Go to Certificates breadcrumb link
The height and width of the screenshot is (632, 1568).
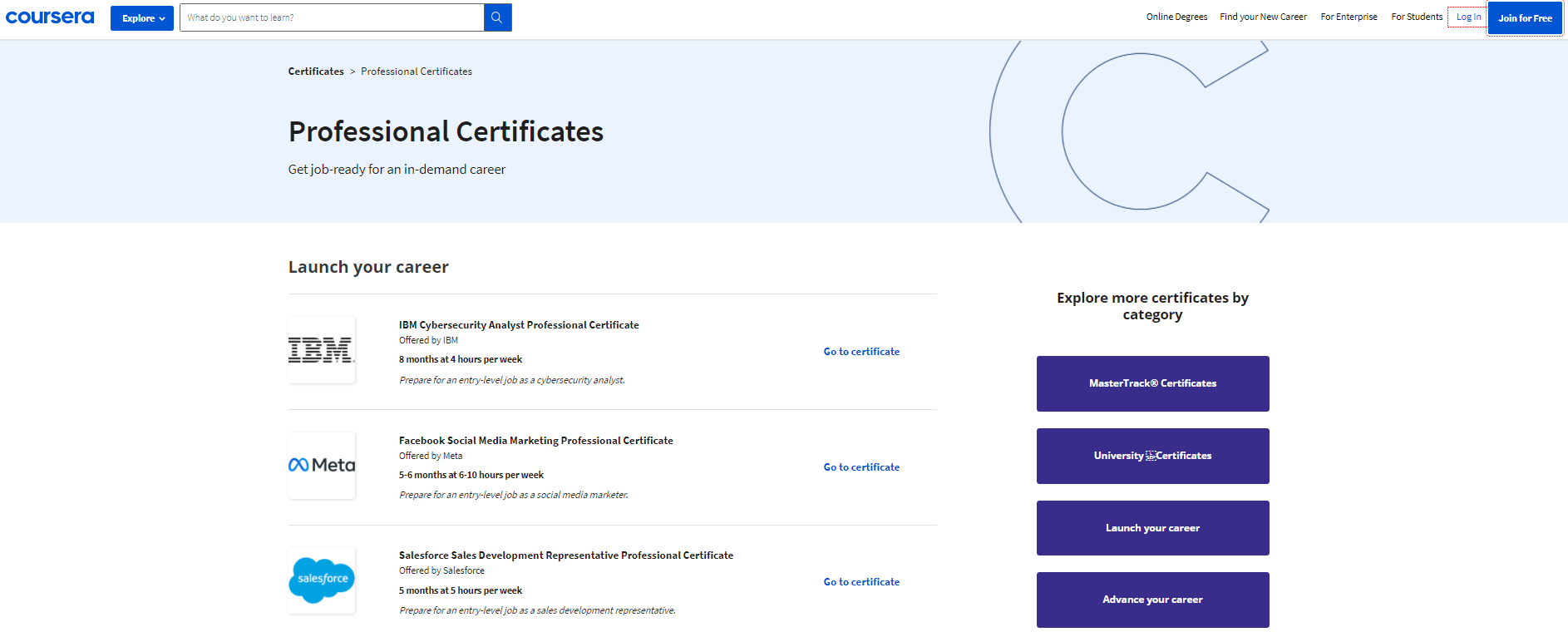coord(316,72)
